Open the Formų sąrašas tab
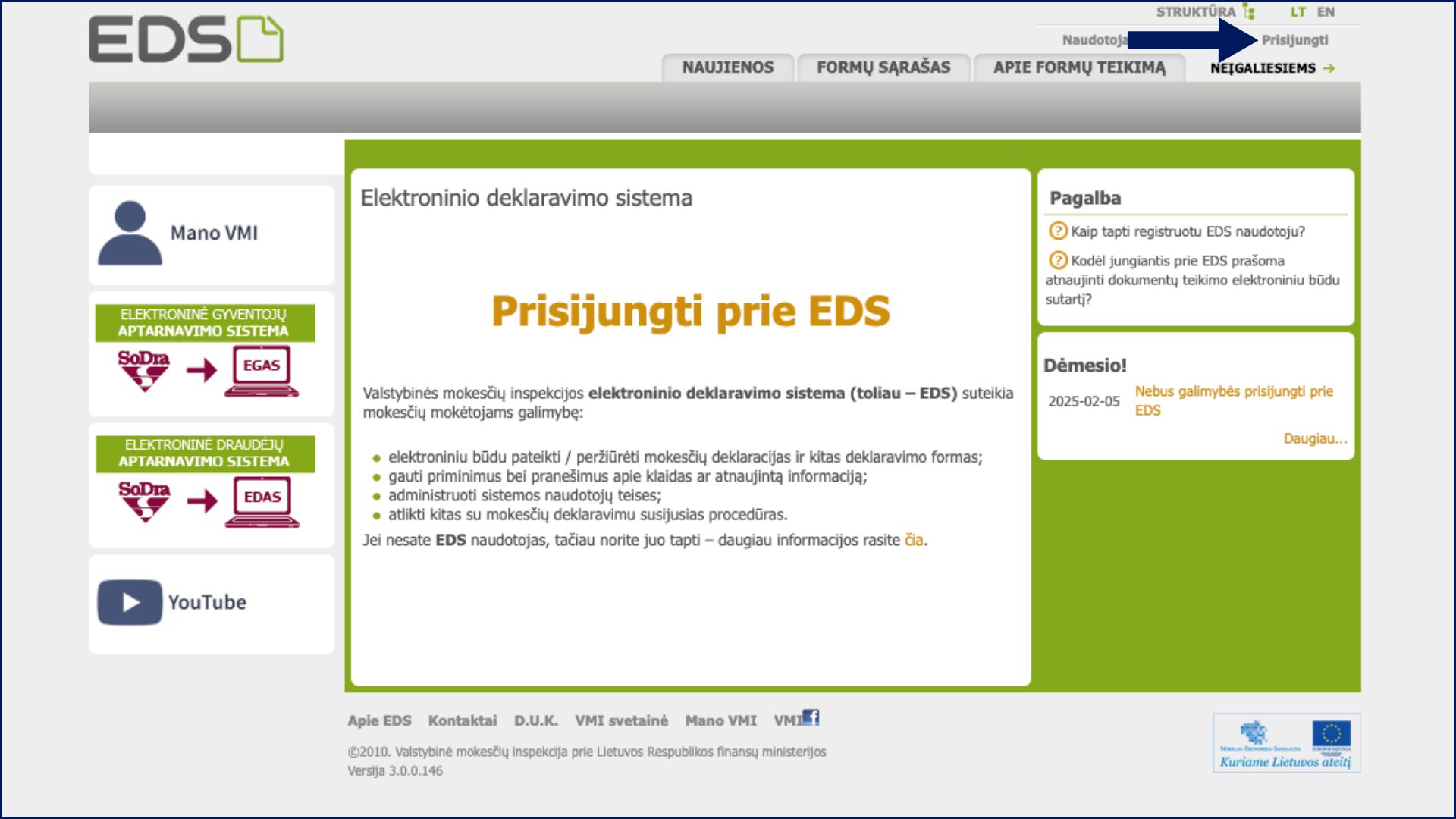 pyautogui.click(x=883, y=67)
